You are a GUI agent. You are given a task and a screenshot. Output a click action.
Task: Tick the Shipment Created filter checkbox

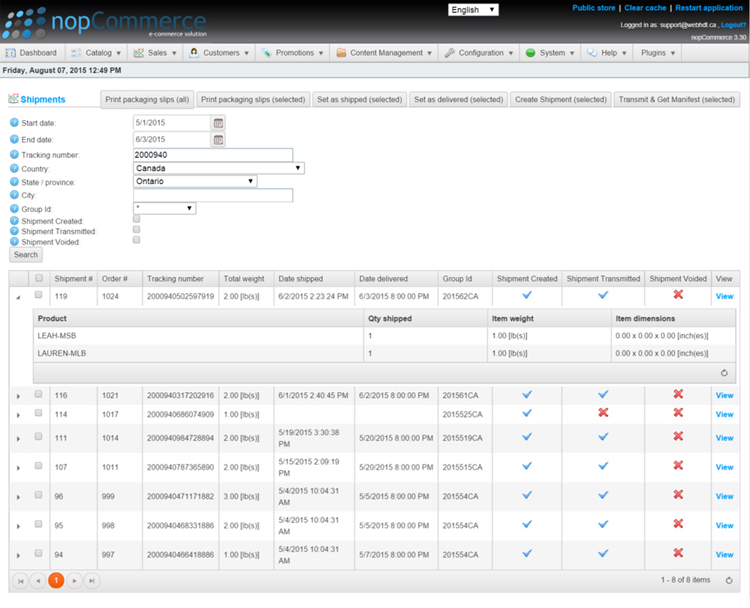(136, 219)
